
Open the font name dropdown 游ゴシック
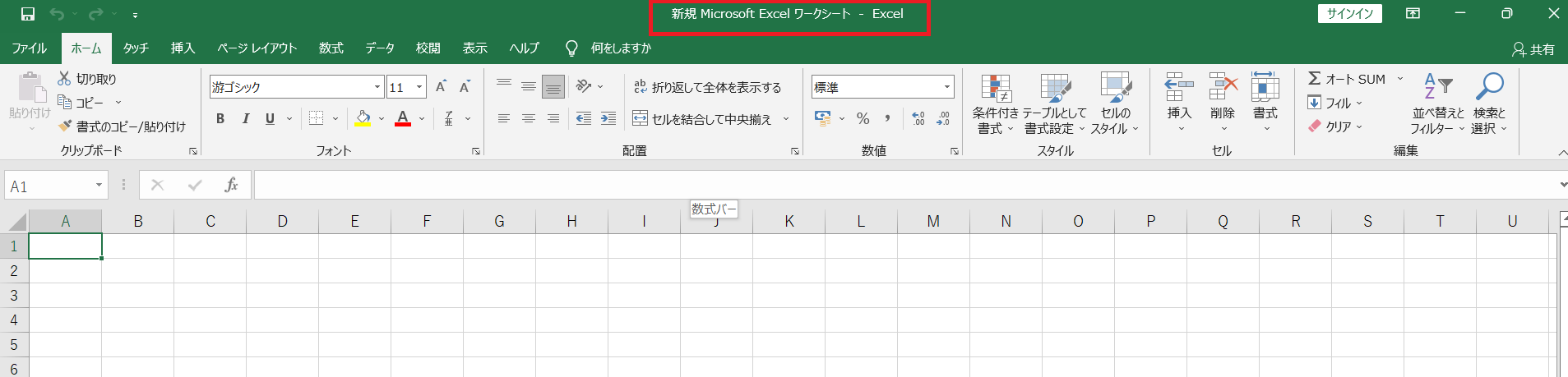(x=377, y=87)
